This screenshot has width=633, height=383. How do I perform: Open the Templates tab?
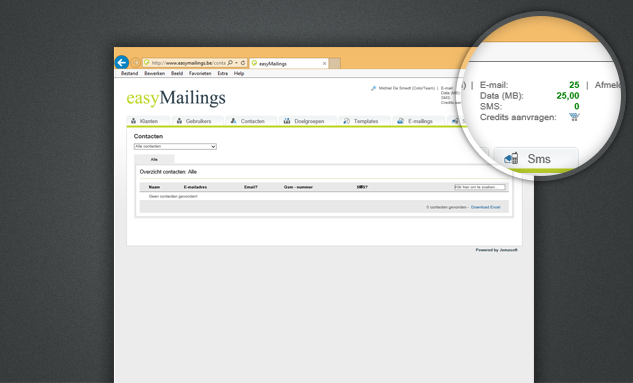coord(365,121)
